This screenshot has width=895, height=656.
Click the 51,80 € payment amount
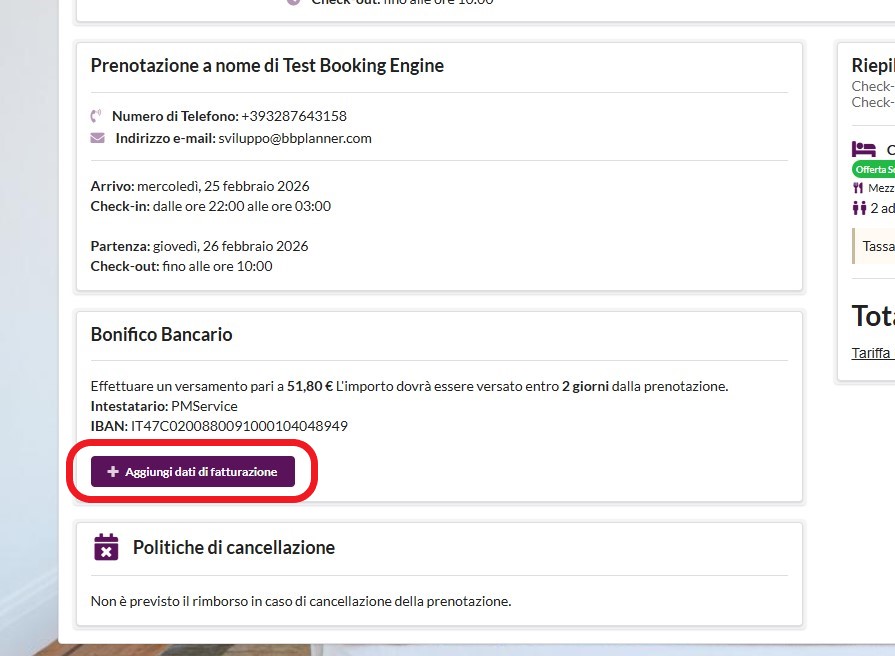pyautogui.click(x=310, y=386)
